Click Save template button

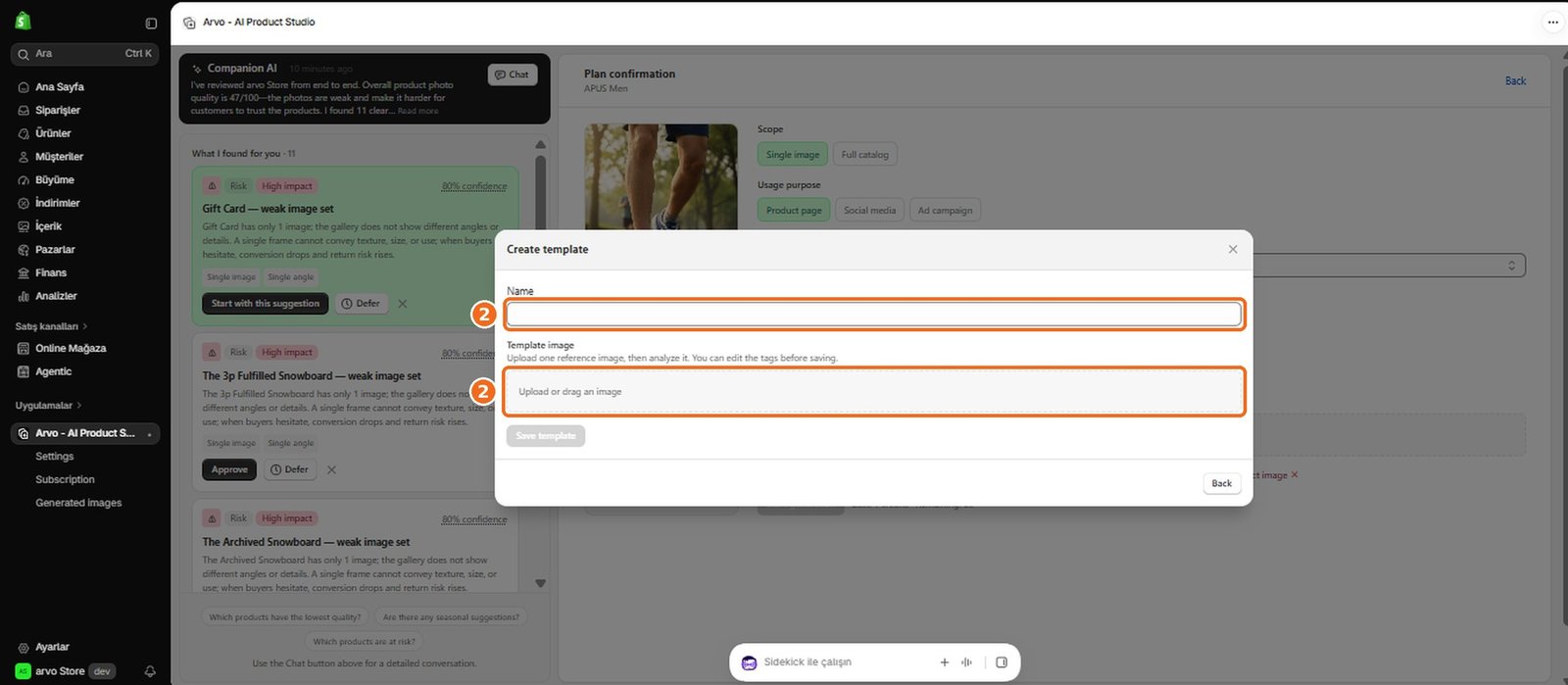pos(546,436)
